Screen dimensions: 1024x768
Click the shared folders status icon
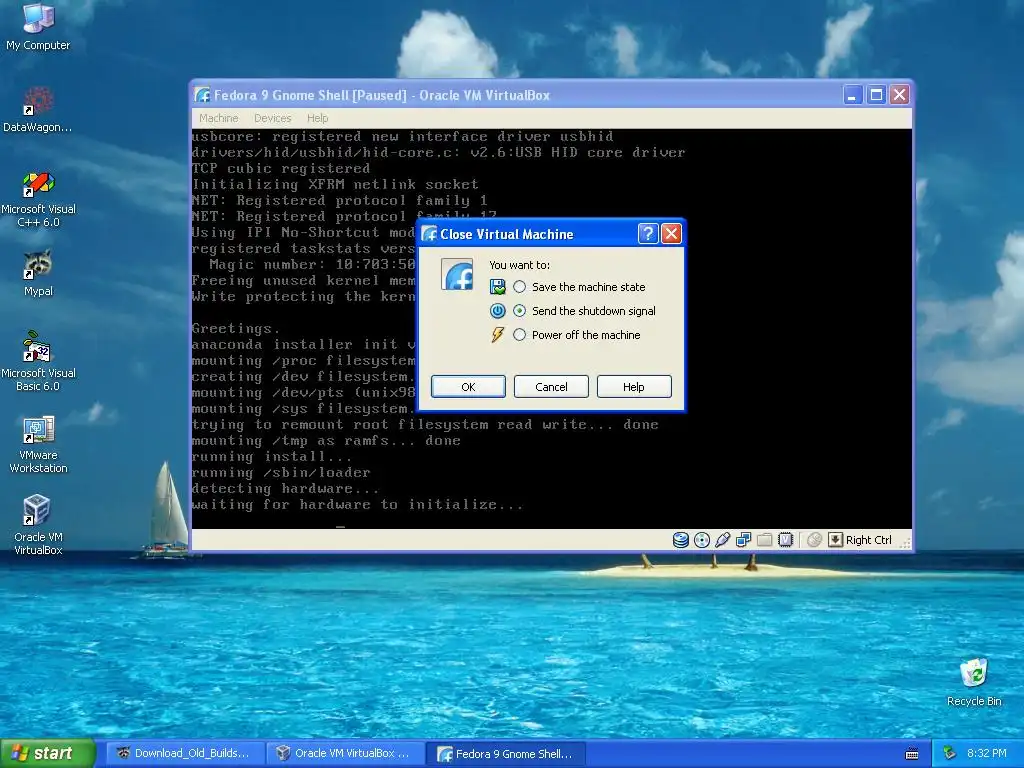pos(765,540)
